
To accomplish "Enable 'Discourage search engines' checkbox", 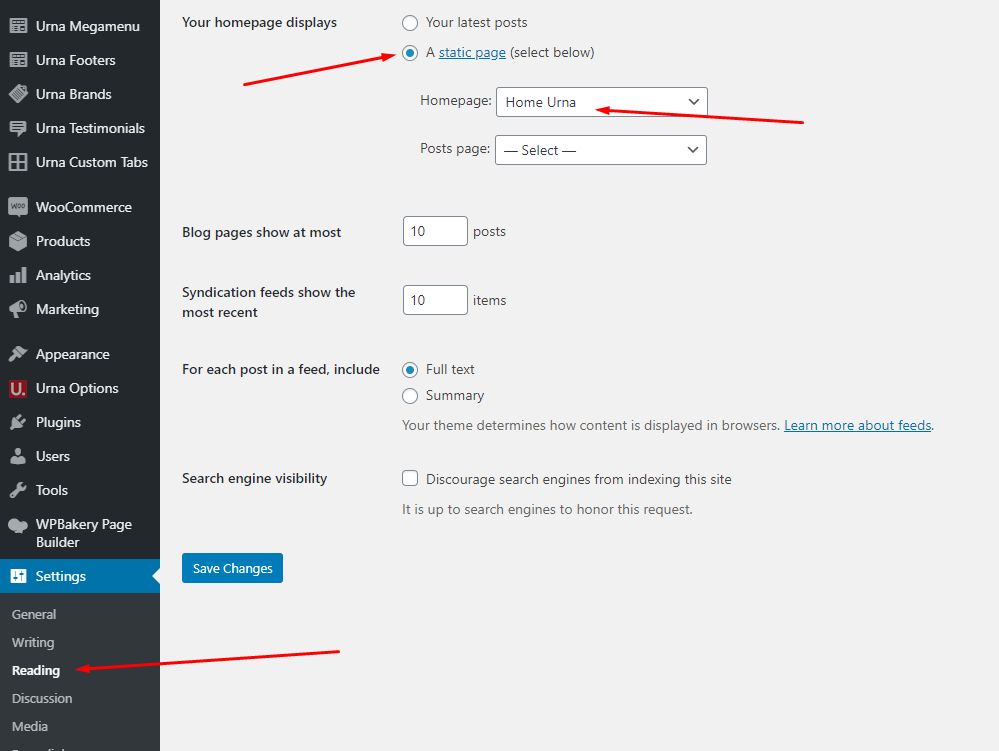I will tap(410, 478).
